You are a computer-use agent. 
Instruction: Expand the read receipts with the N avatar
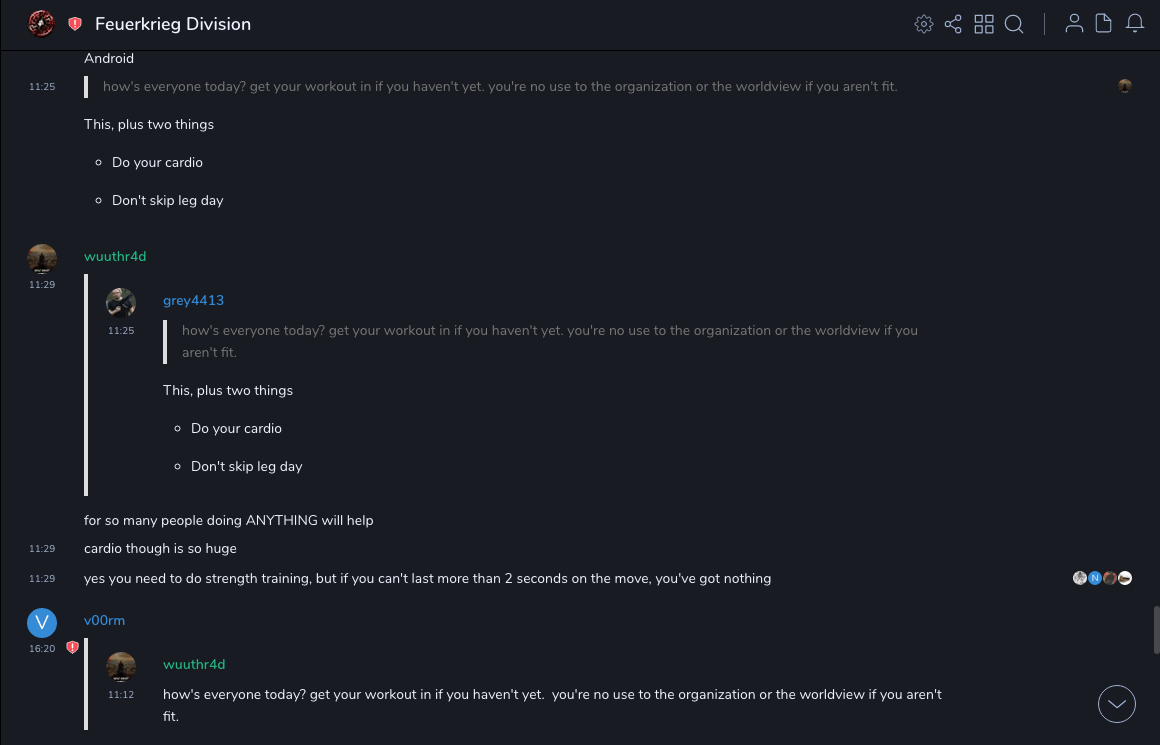click(x=1095, y=578)
